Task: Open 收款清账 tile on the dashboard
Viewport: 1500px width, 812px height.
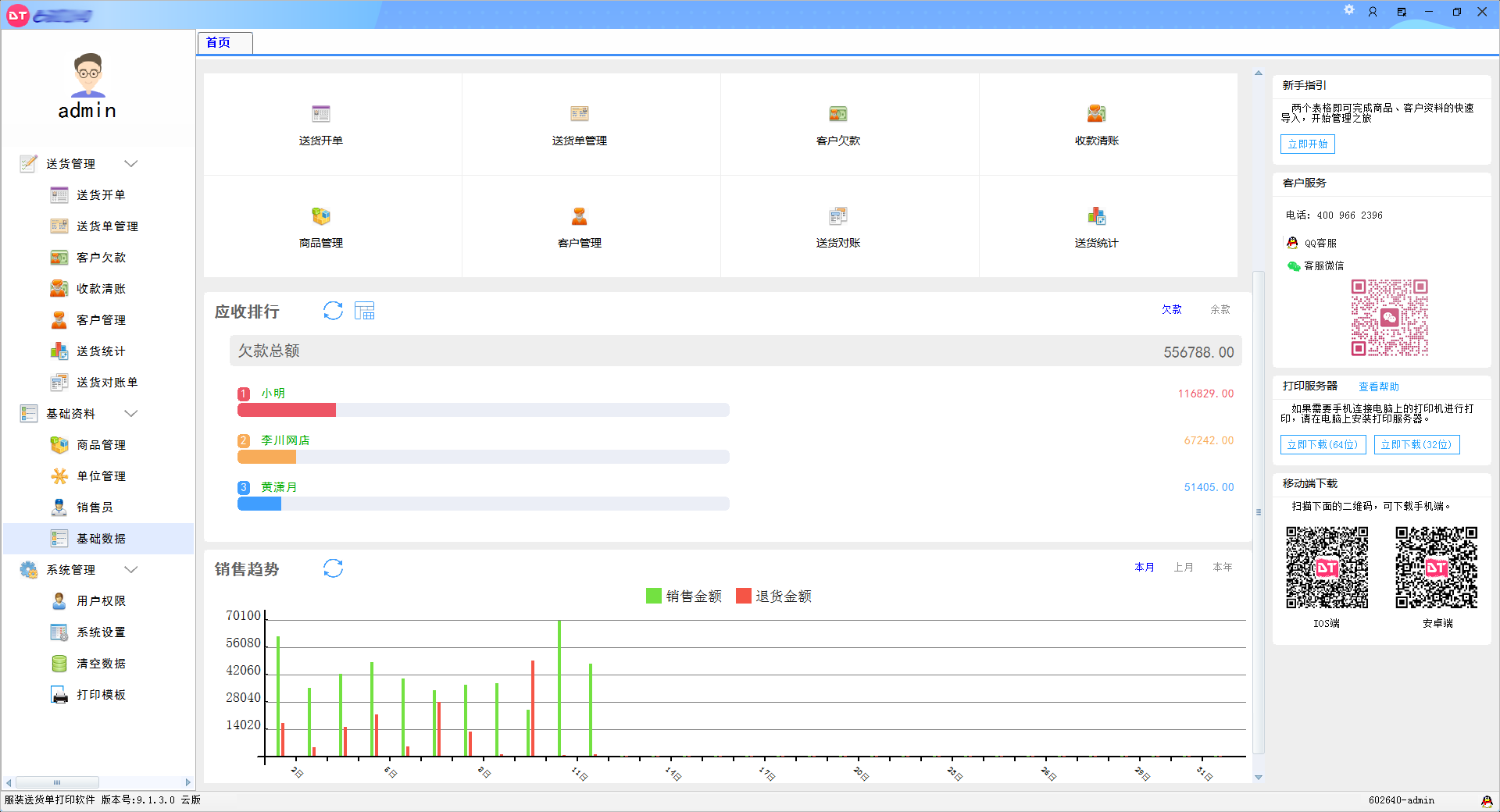Action: coord(1096,125)
